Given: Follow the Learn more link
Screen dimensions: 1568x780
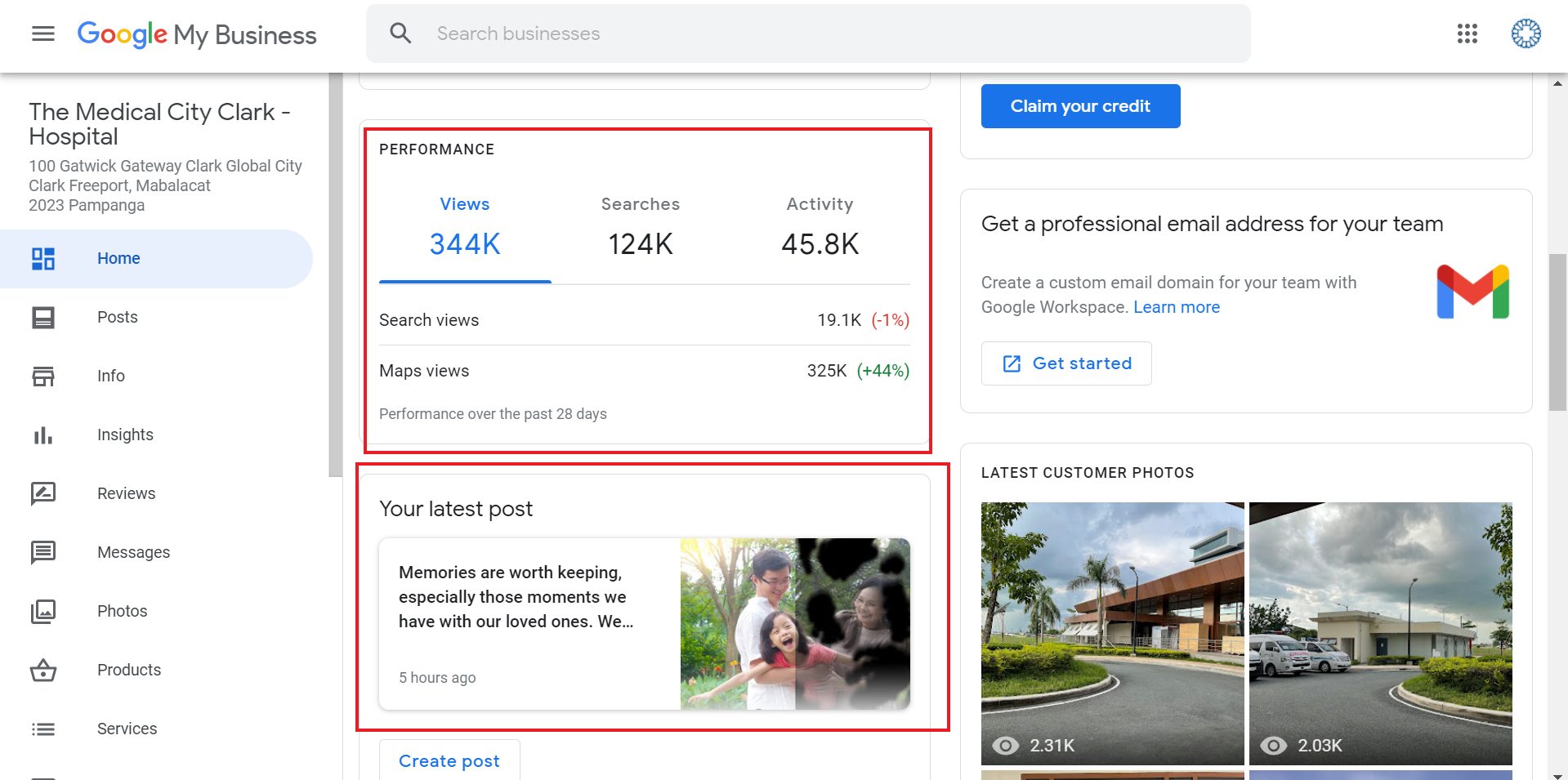Looking at the screenshot, I should (1176, 307).
